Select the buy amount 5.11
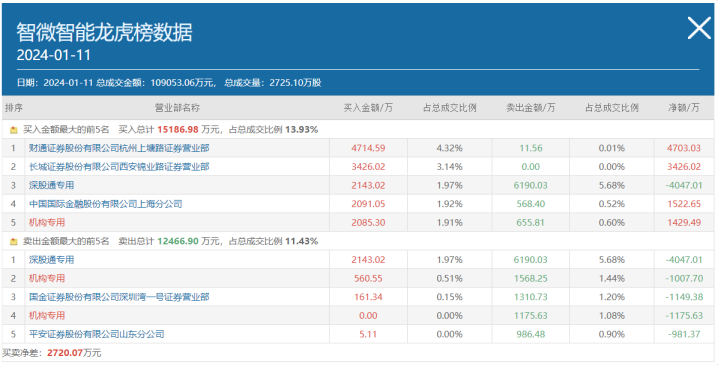The width and height of the screenshot is (718, 365). 368,334
